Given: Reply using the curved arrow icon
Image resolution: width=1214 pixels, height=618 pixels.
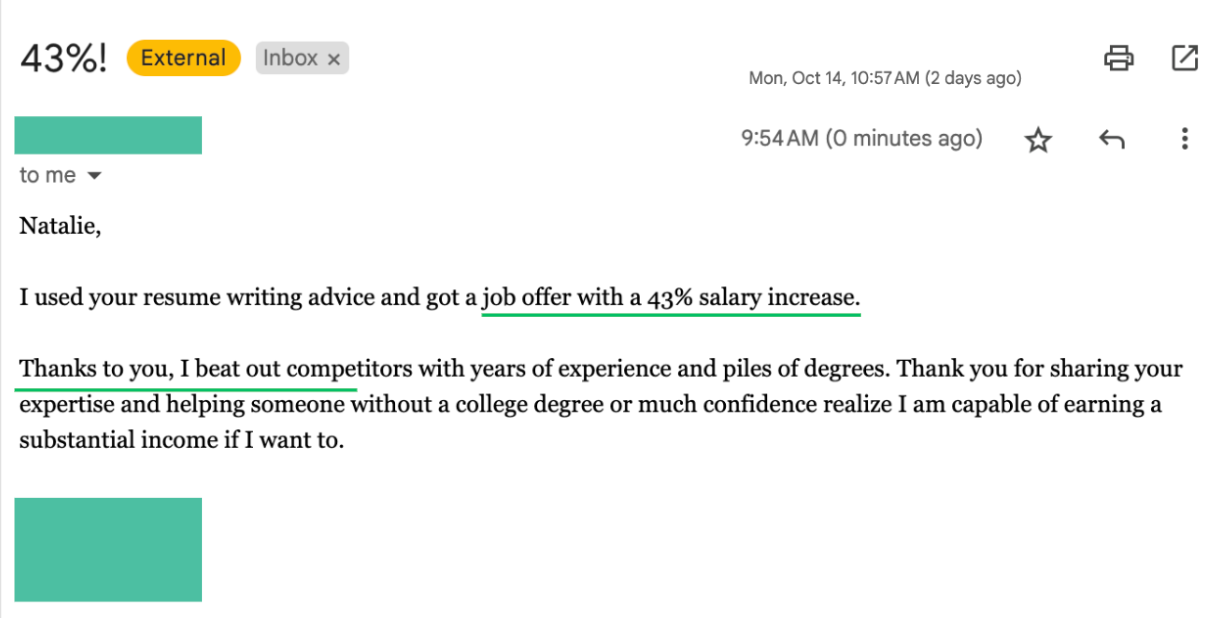Looking at the screenshot, I should click(x=1112, y=139).
